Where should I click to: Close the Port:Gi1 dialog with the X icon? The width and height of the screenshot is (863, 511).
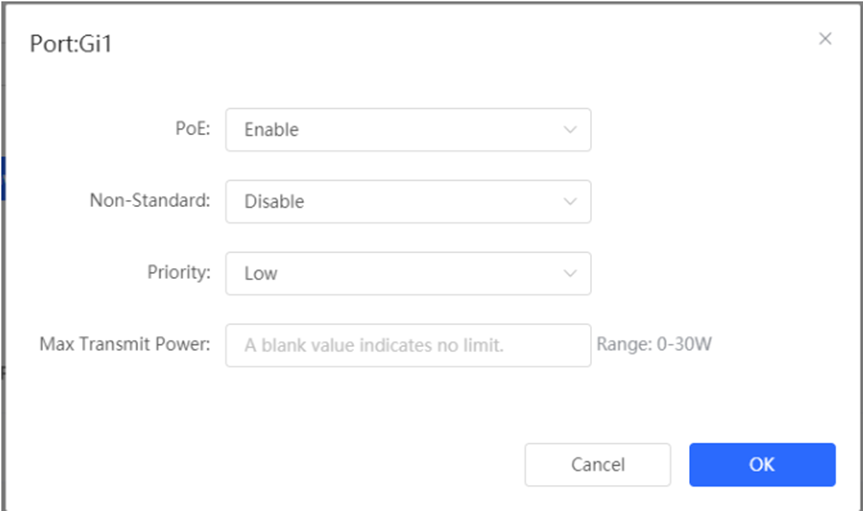824,39
